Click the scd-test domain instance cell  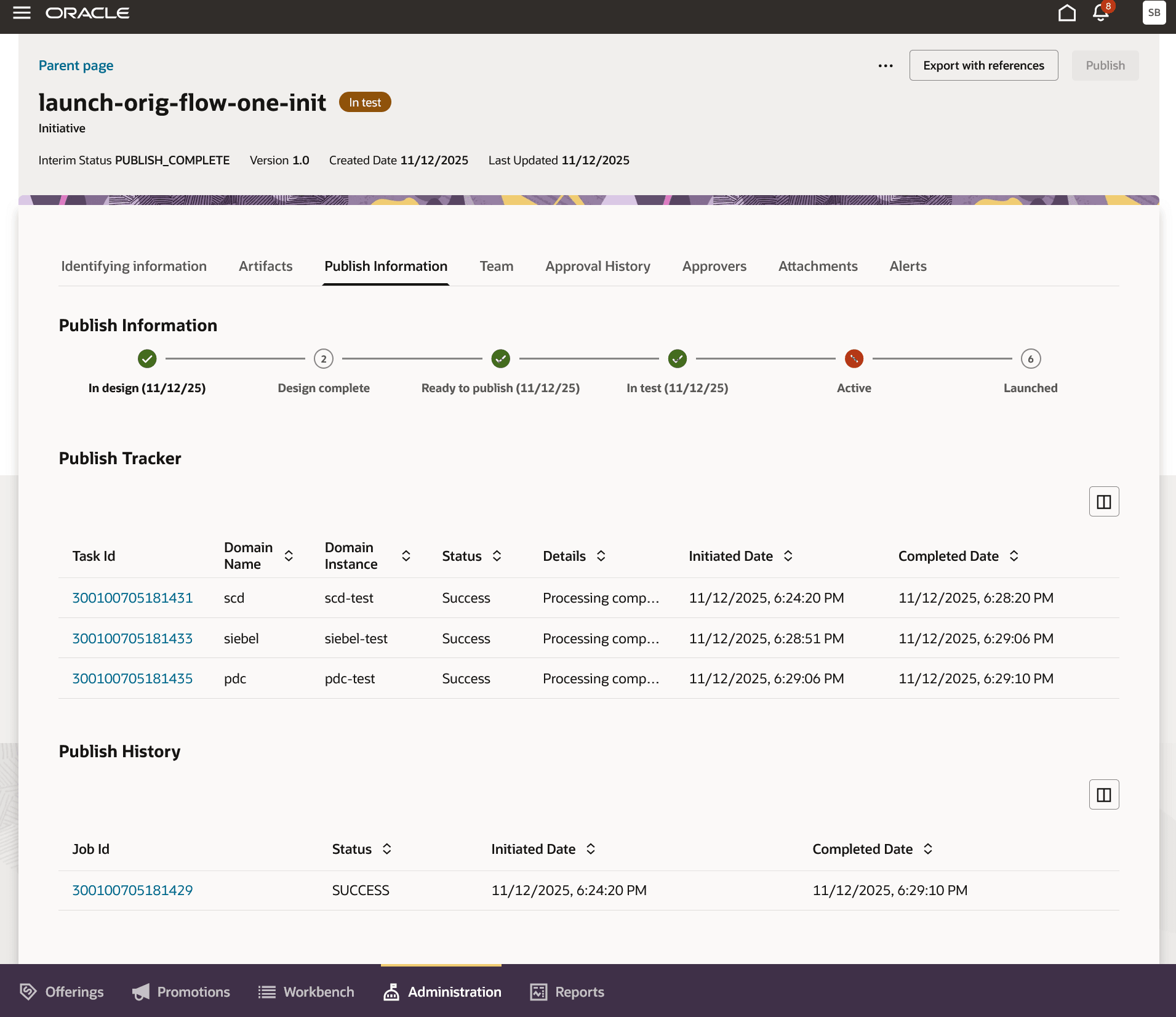tap(349, 598)
